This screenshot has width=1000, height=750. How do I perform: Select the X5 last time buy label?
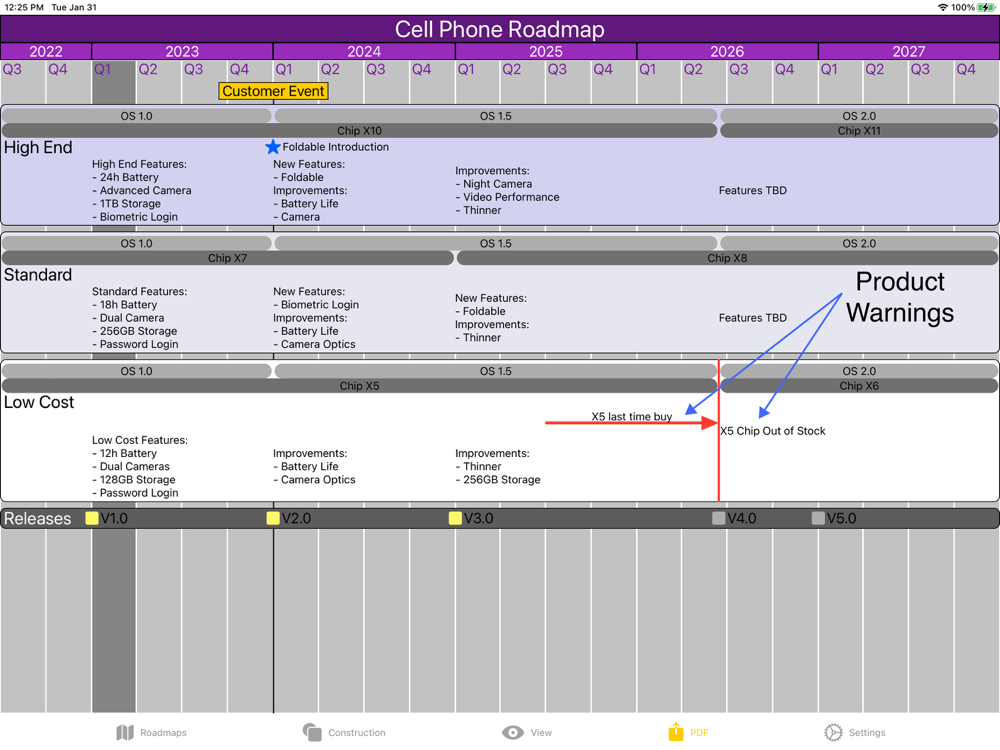(x=631, y=416)
